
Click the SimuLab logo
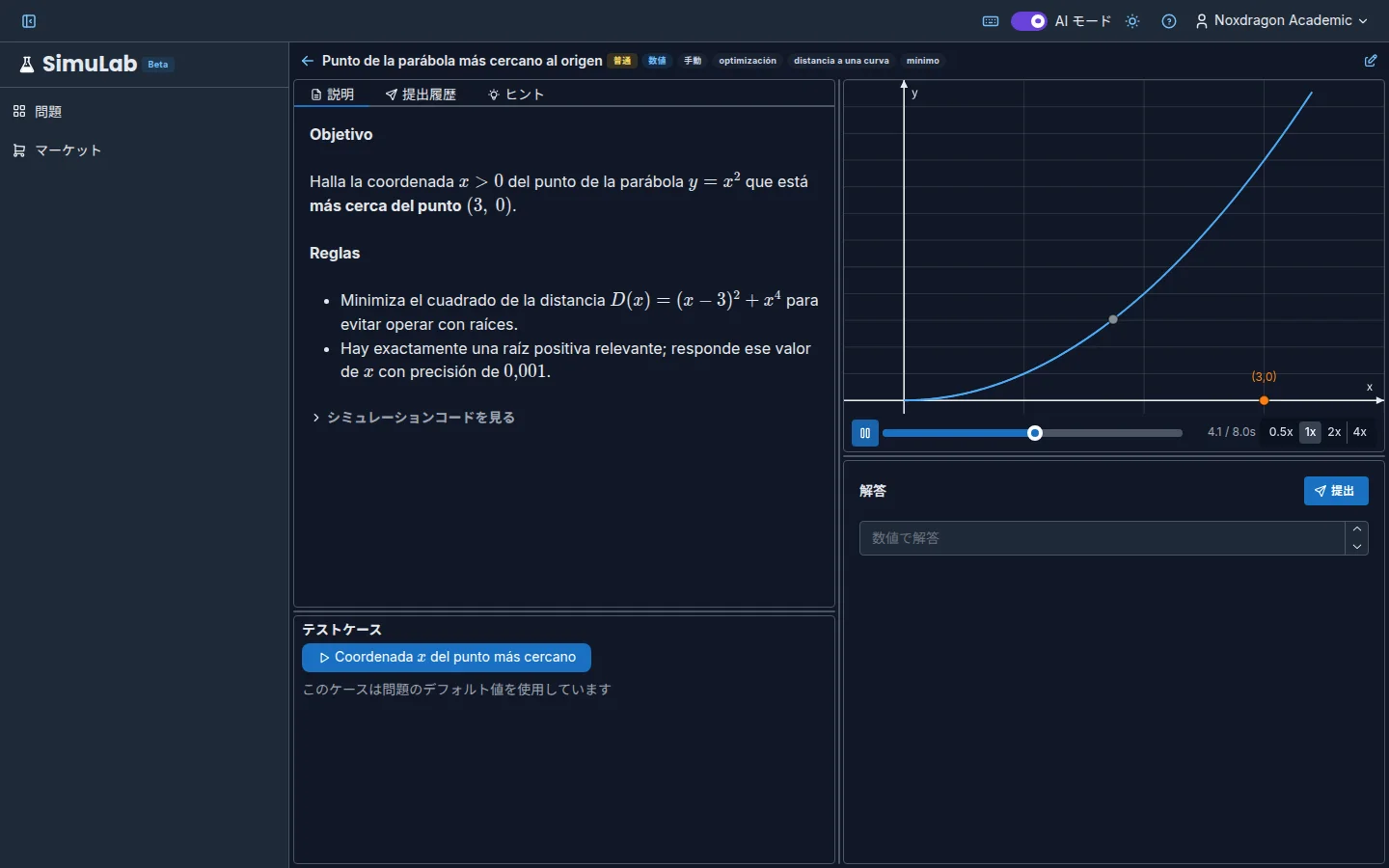coord(79,65)
